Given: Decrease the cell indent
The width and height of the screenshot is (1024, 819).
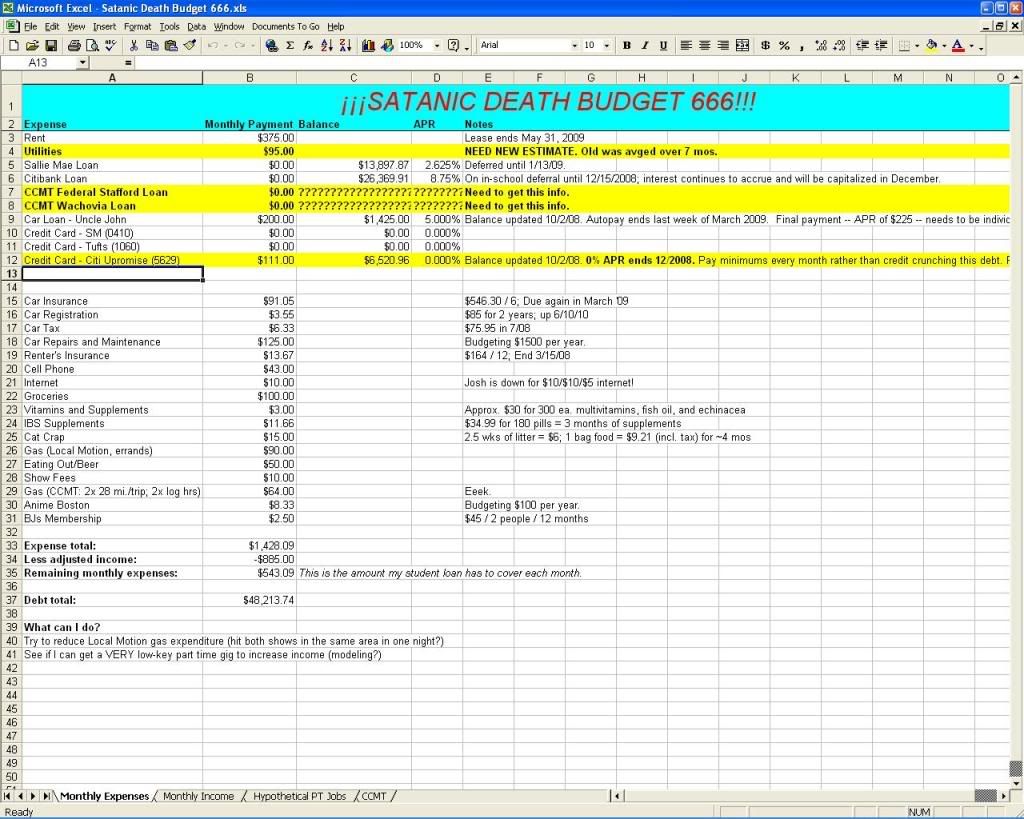Looking at the screenshot, I should point(862,46).
